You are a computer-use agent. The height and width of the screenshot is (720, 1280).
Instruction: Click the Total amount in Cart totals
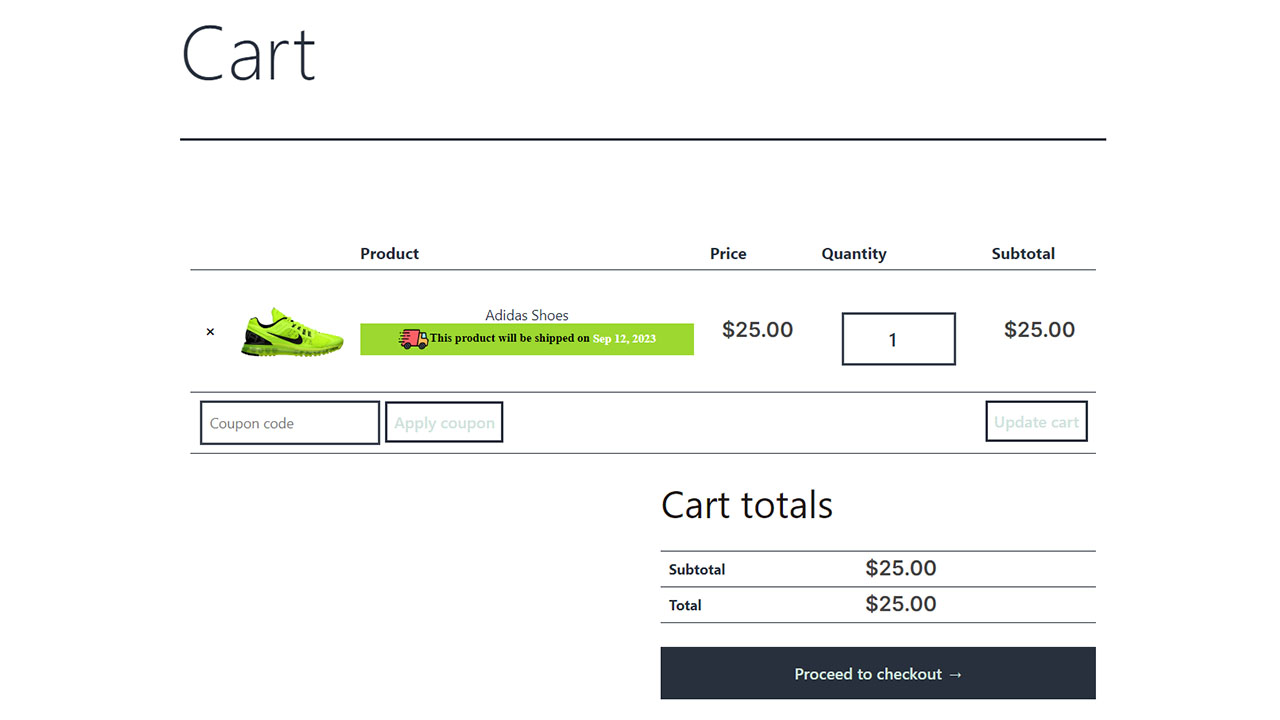tap(900, 604)
